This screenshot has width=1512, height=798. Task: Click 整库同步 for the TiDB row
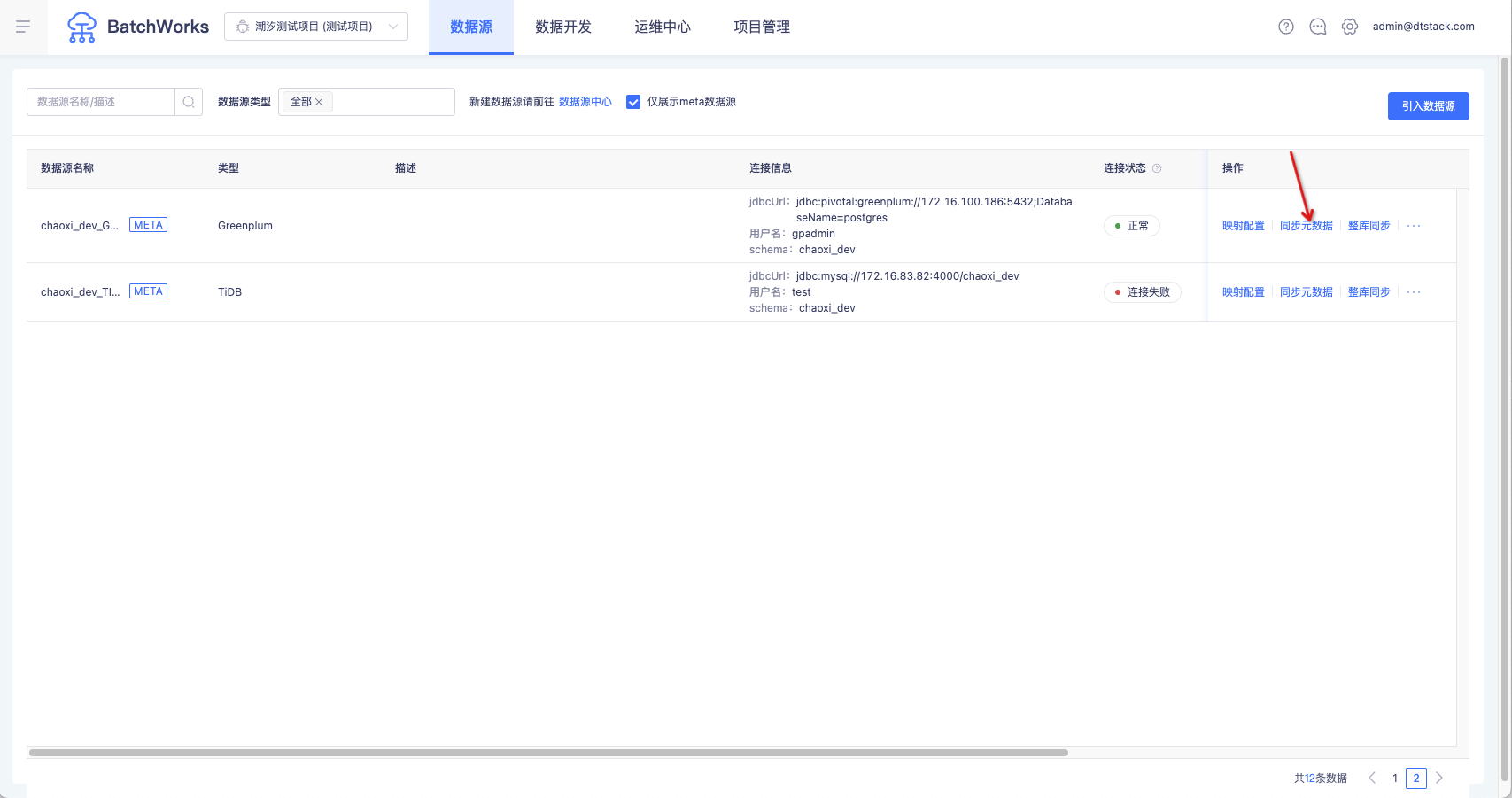[1369, 292]
